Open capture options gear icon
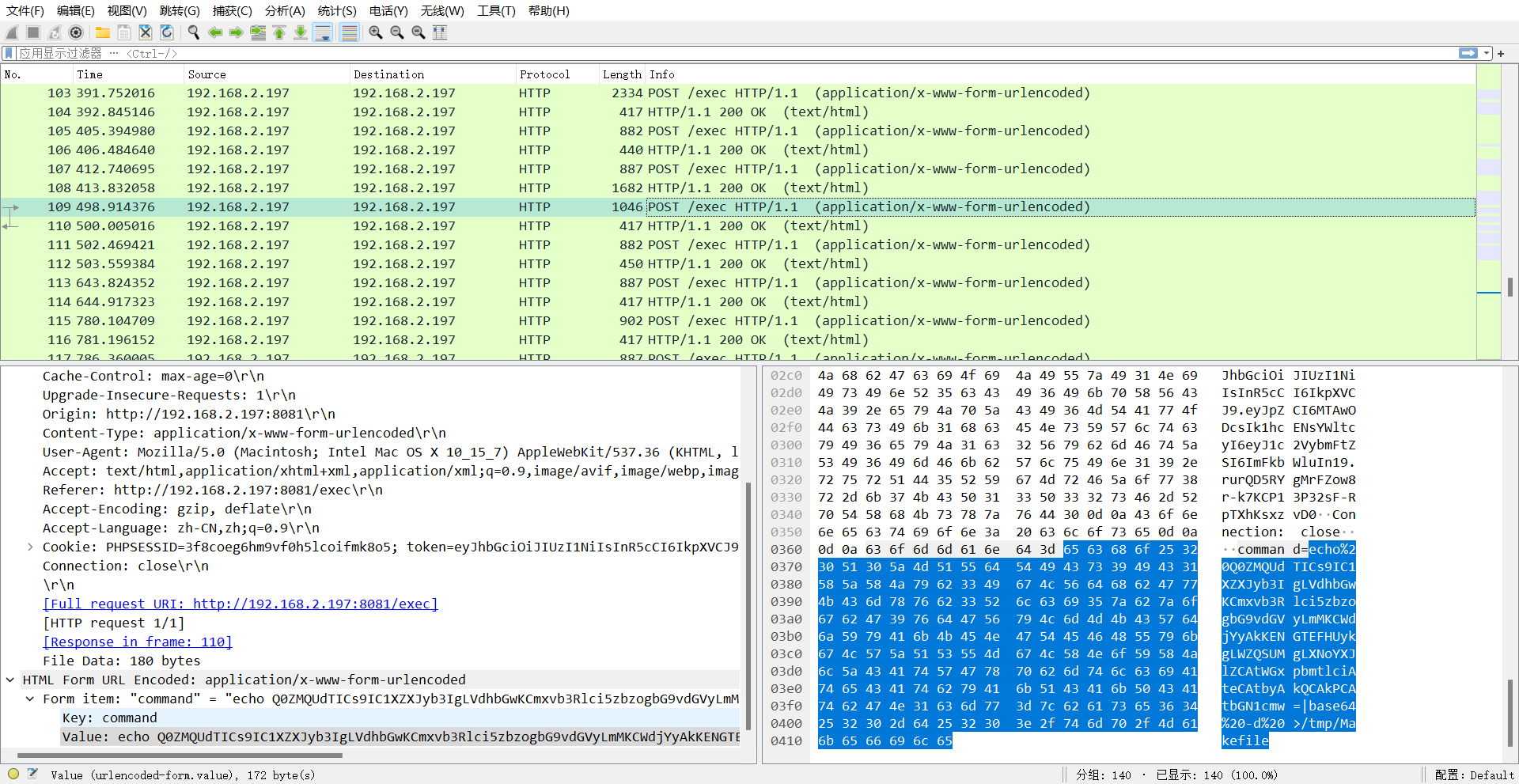Screen dimensions: 1519x784 (x=76, y=32)
